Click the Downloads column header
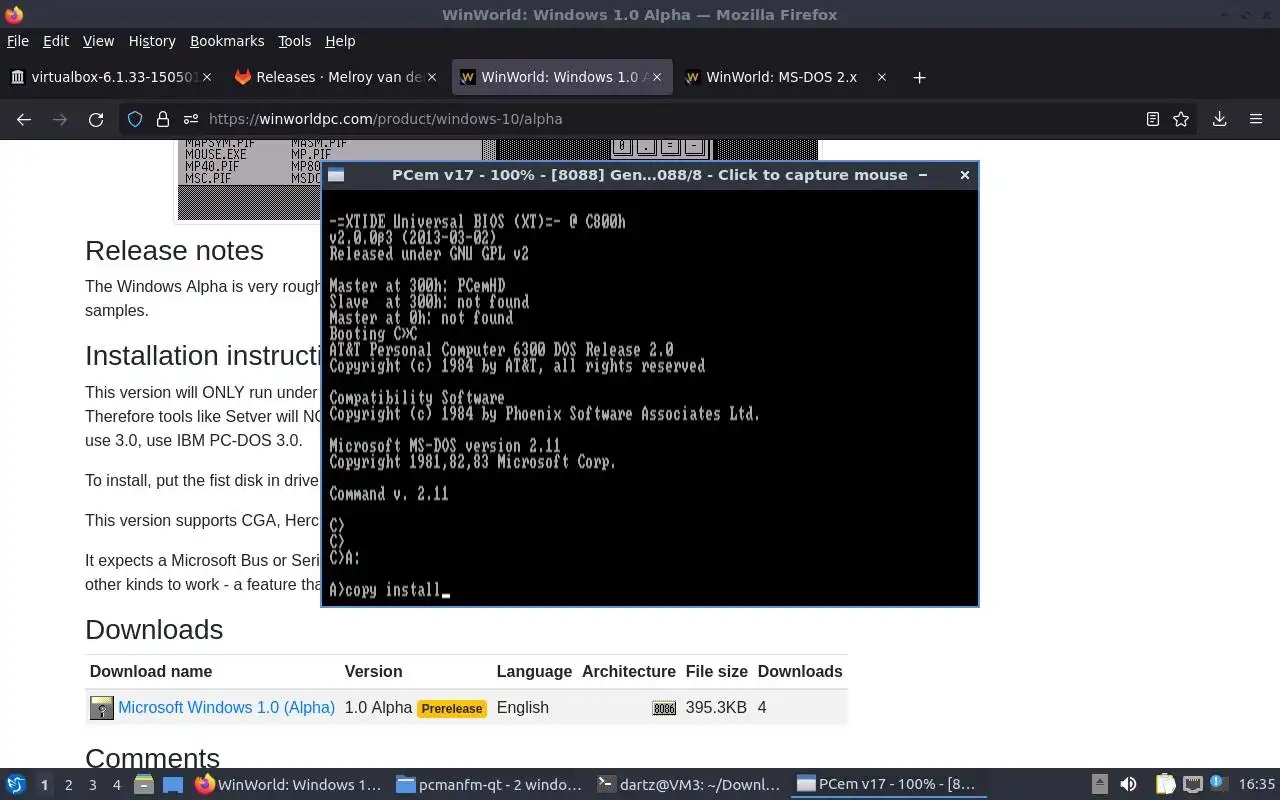Viewport: 1280px width, 800px height. (800, 672)
